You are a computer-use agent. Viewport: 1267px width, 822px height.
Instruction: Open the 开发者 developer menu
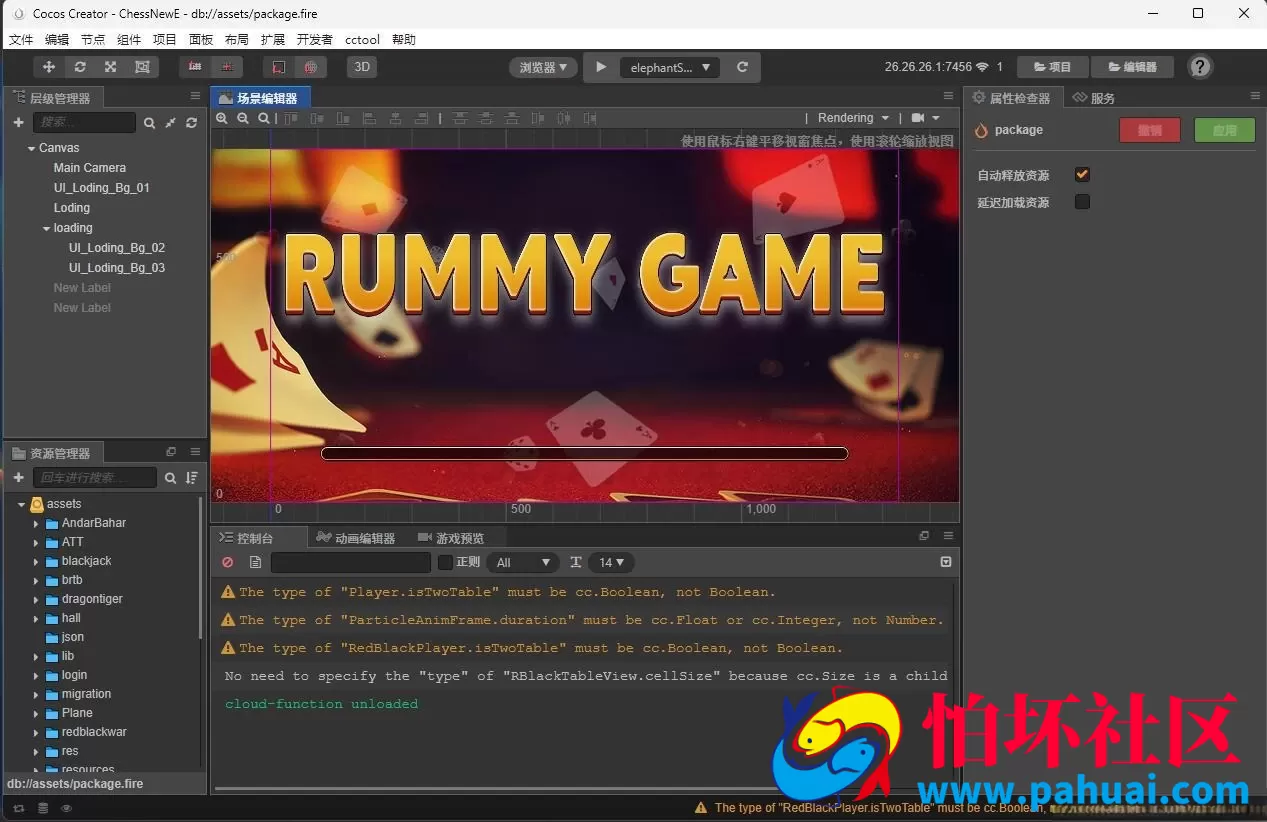[315, 40]
